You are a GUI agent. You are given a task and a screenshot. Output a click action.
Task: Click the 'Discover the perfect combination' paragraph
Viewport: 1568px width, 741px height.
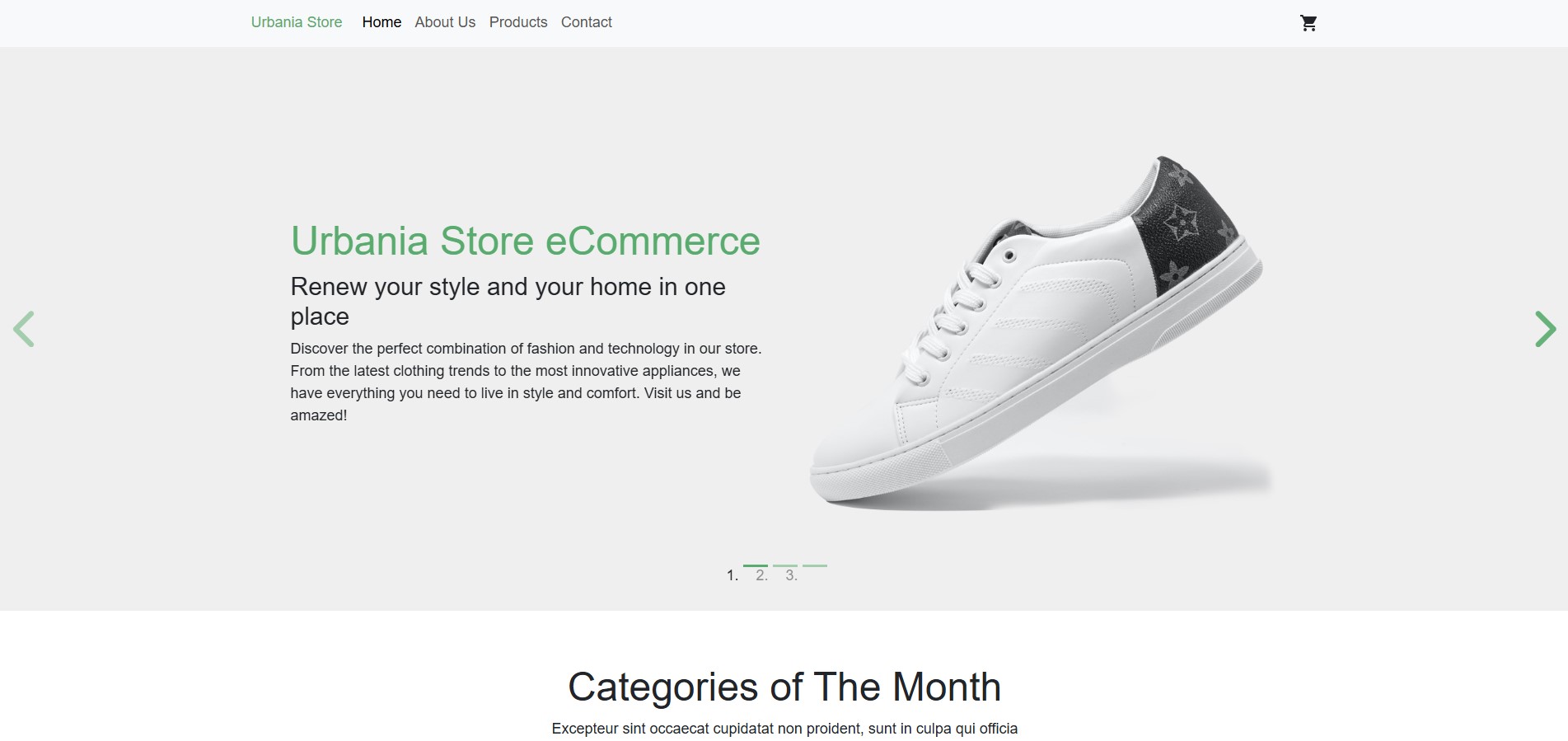pos(525,382)
